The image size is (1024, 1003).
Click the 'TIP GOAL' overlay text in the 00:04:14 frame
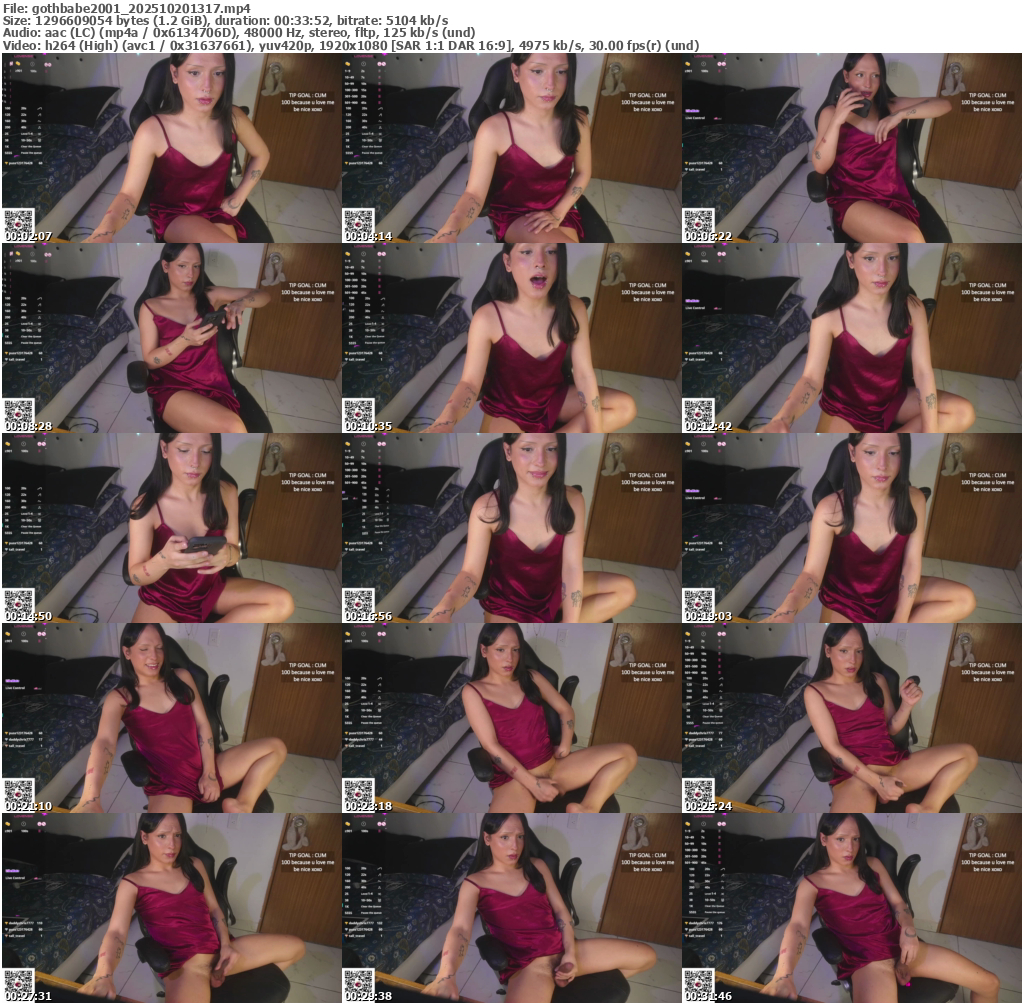(x=648, y=102)
